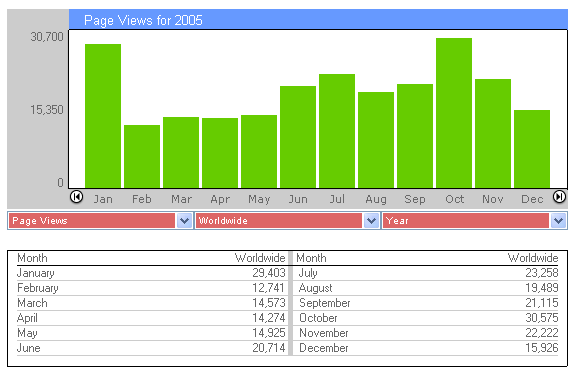The width and height of the screenshot is (576, 375).
Task: Click the value 15,926
Action: coord(542,348)
